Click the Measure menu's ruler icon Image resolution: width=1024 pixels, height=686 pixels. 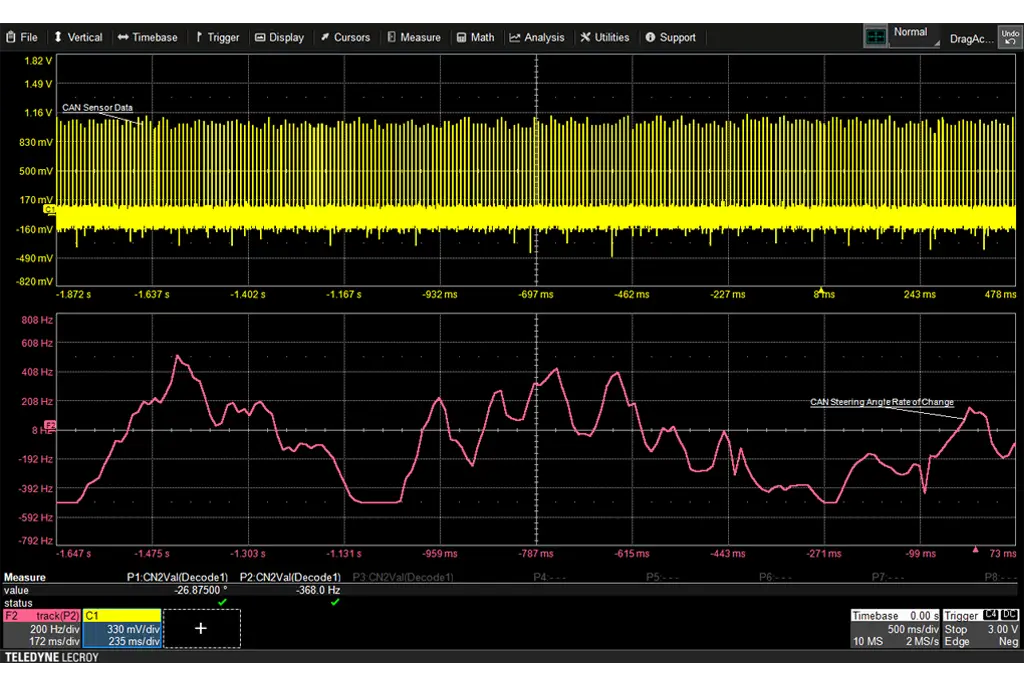(x=391, y=37)
